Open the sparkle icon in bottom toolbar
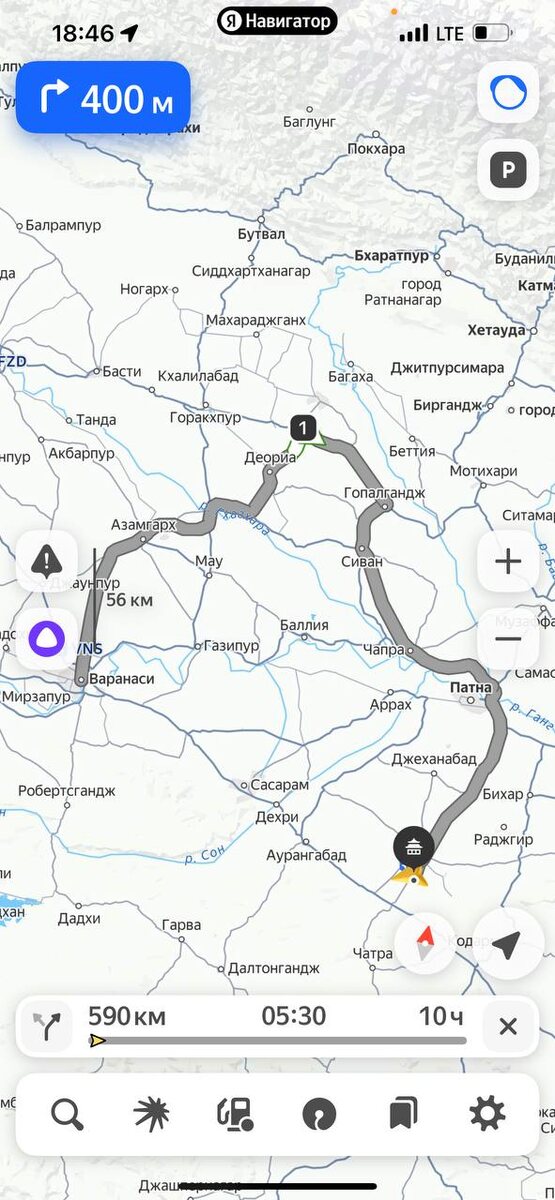 [151, 1113]
